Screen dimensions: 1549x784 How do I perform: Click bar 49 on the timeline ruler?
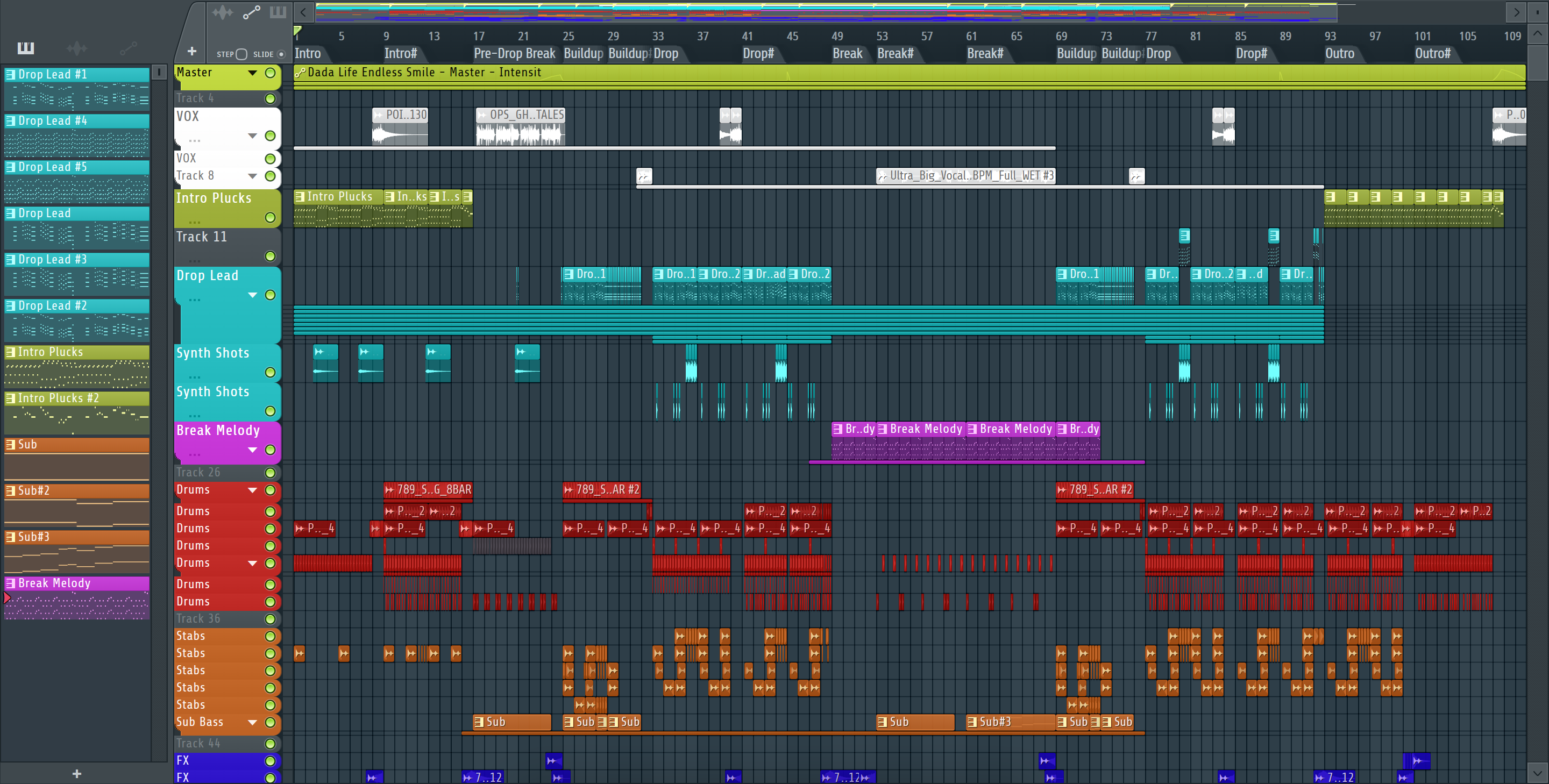click(x=837, y=36)
